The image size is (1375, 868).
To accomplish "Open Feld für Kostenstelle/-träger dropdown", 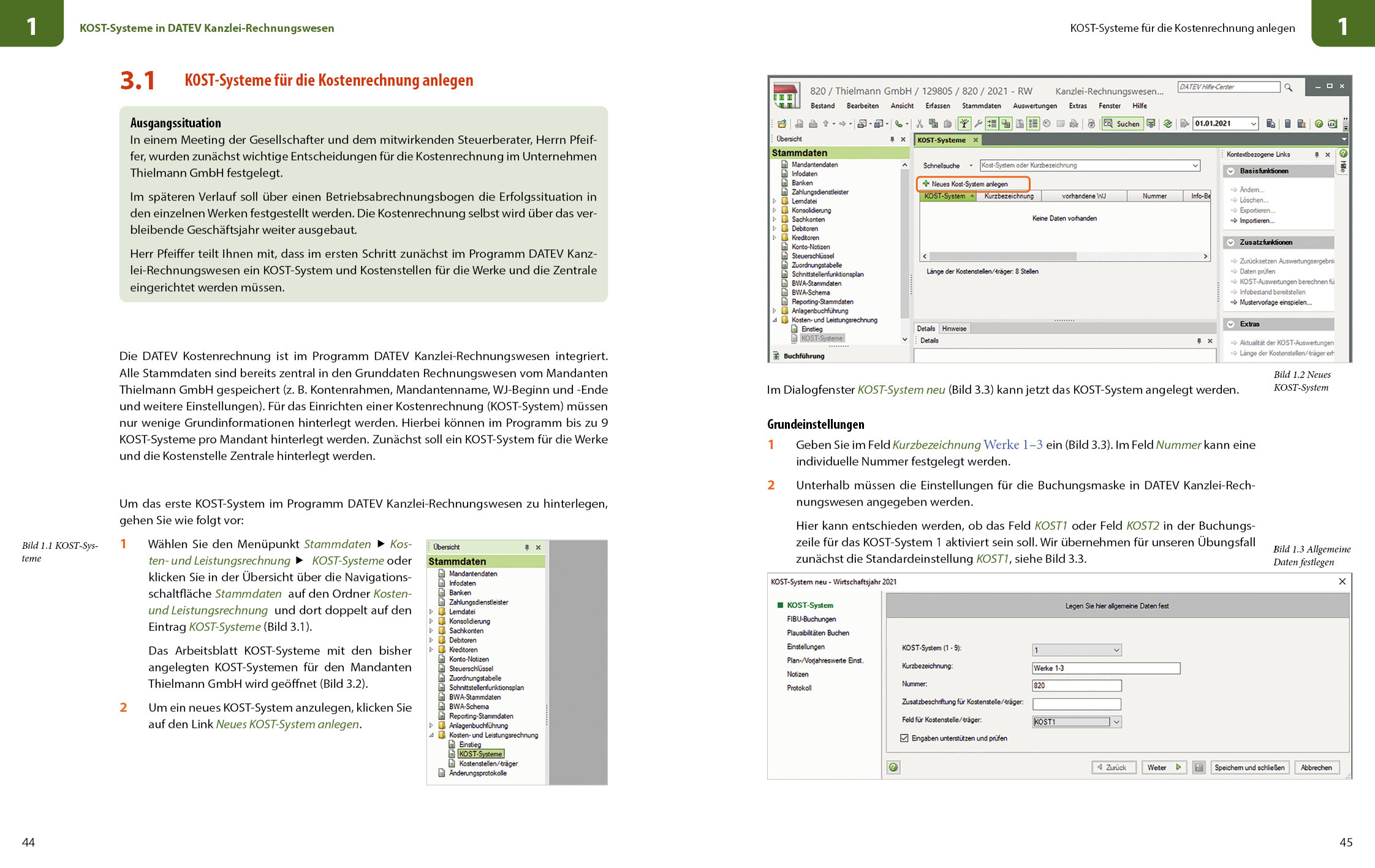I will (x=1116, y=722).
